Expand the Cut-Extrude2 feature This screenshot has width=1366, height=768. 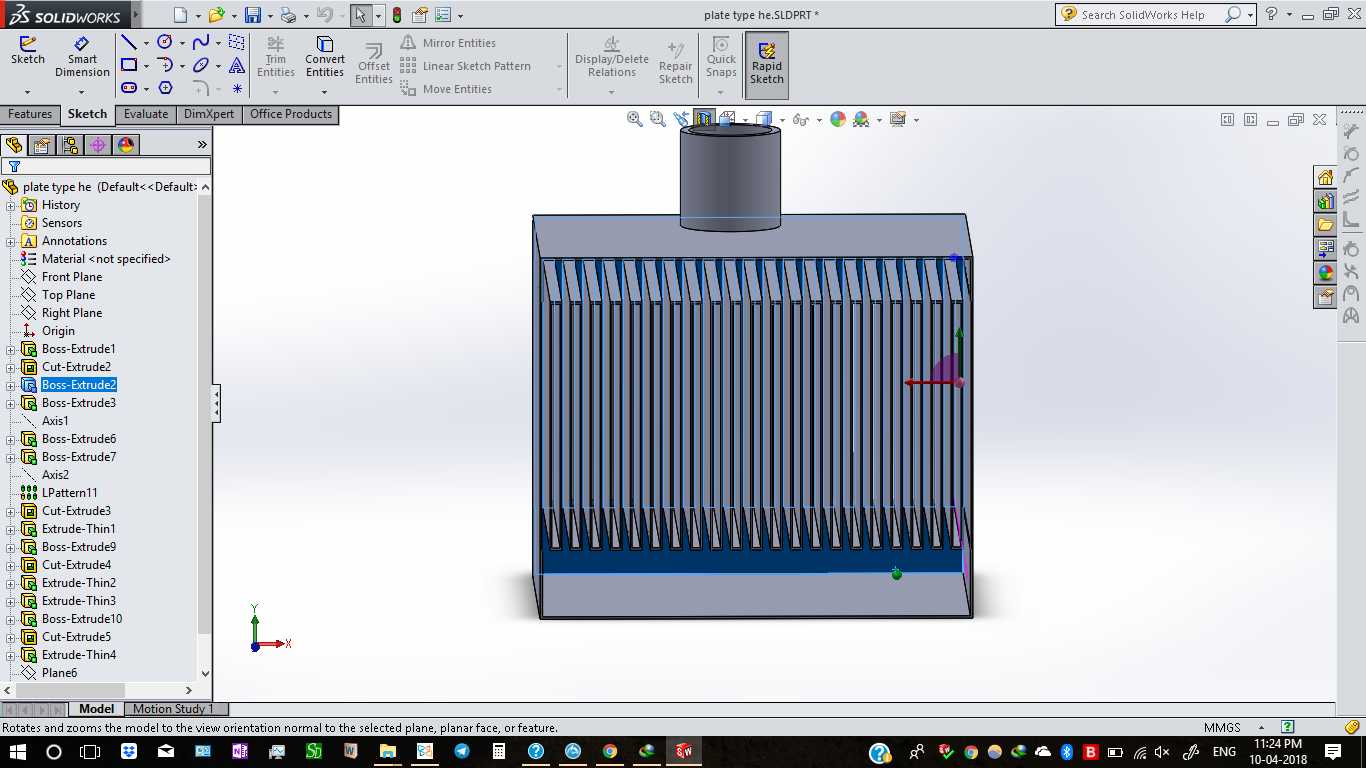(11, 367)
